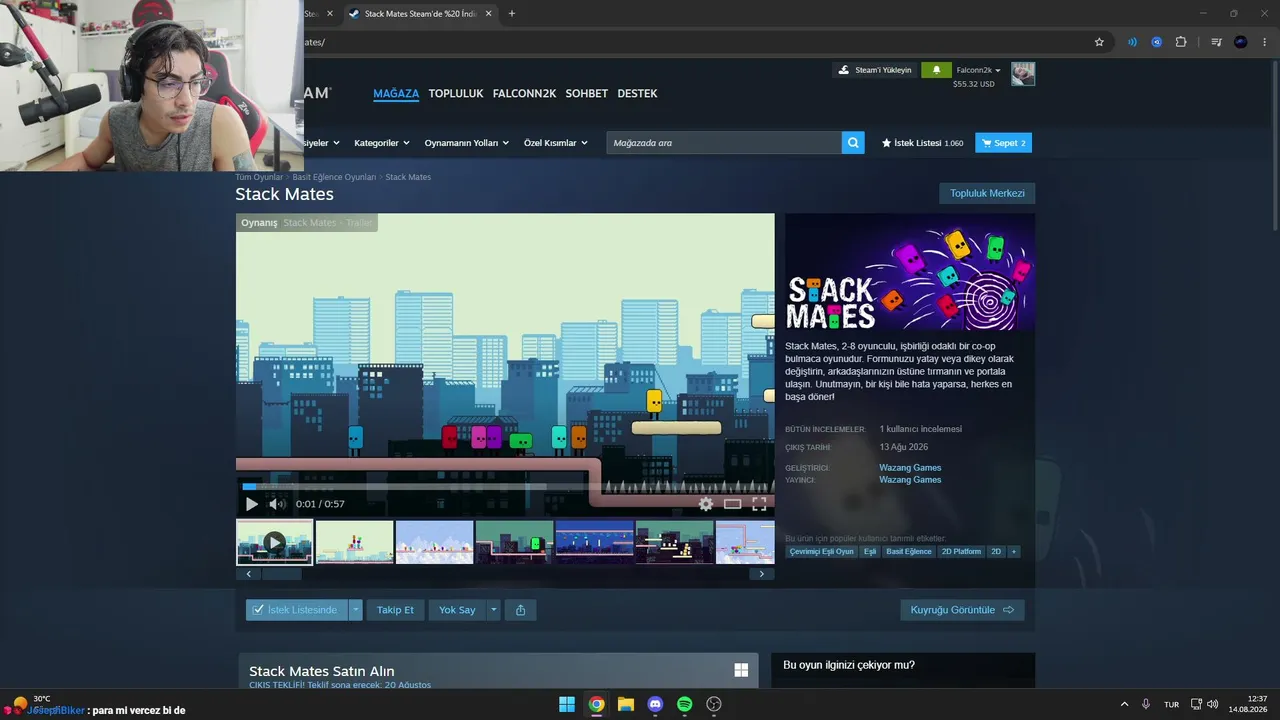Open the volume tray icon
Viewport: 1280px width, 720px height.
pos(1213,704)
